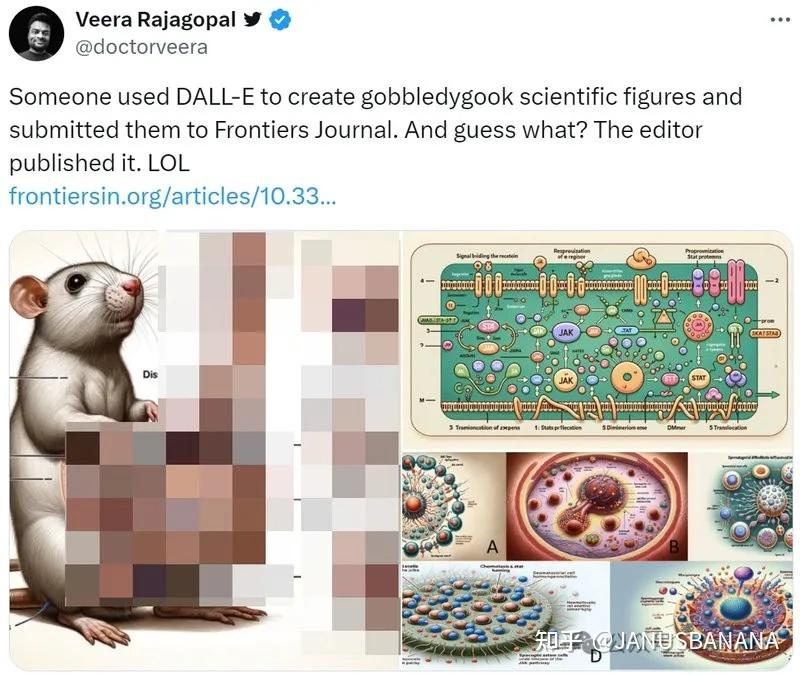Open the JAK-STAT pathway diagram image

coord(598,340)
